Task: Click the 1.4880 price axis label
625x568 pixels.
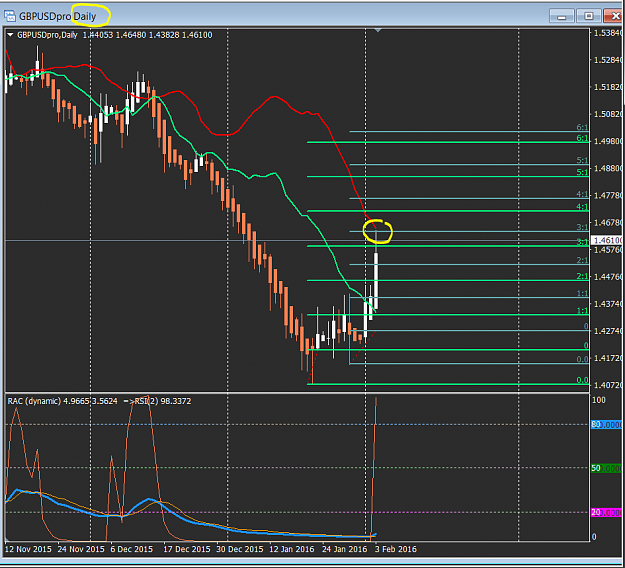Action: [x=608, y=169]
